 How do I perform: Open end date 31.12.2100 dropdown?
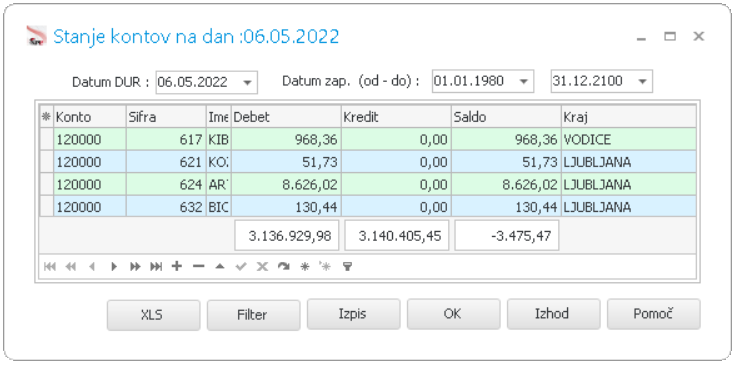coord(643,82)
